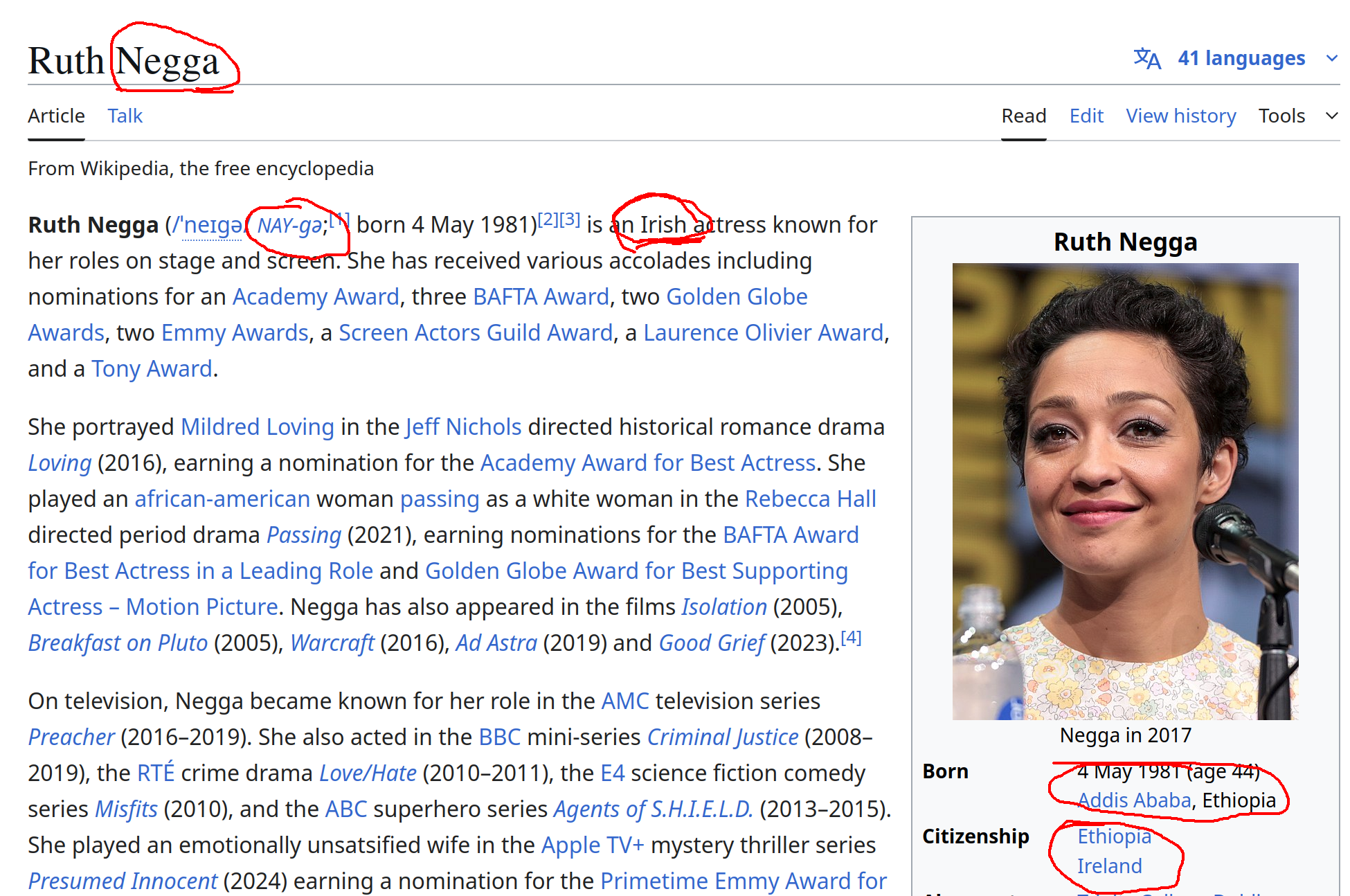The width and height of the screenshot is (1350, 896).
Task: Open citation reference [1]
Action: [x=339, y=219]
